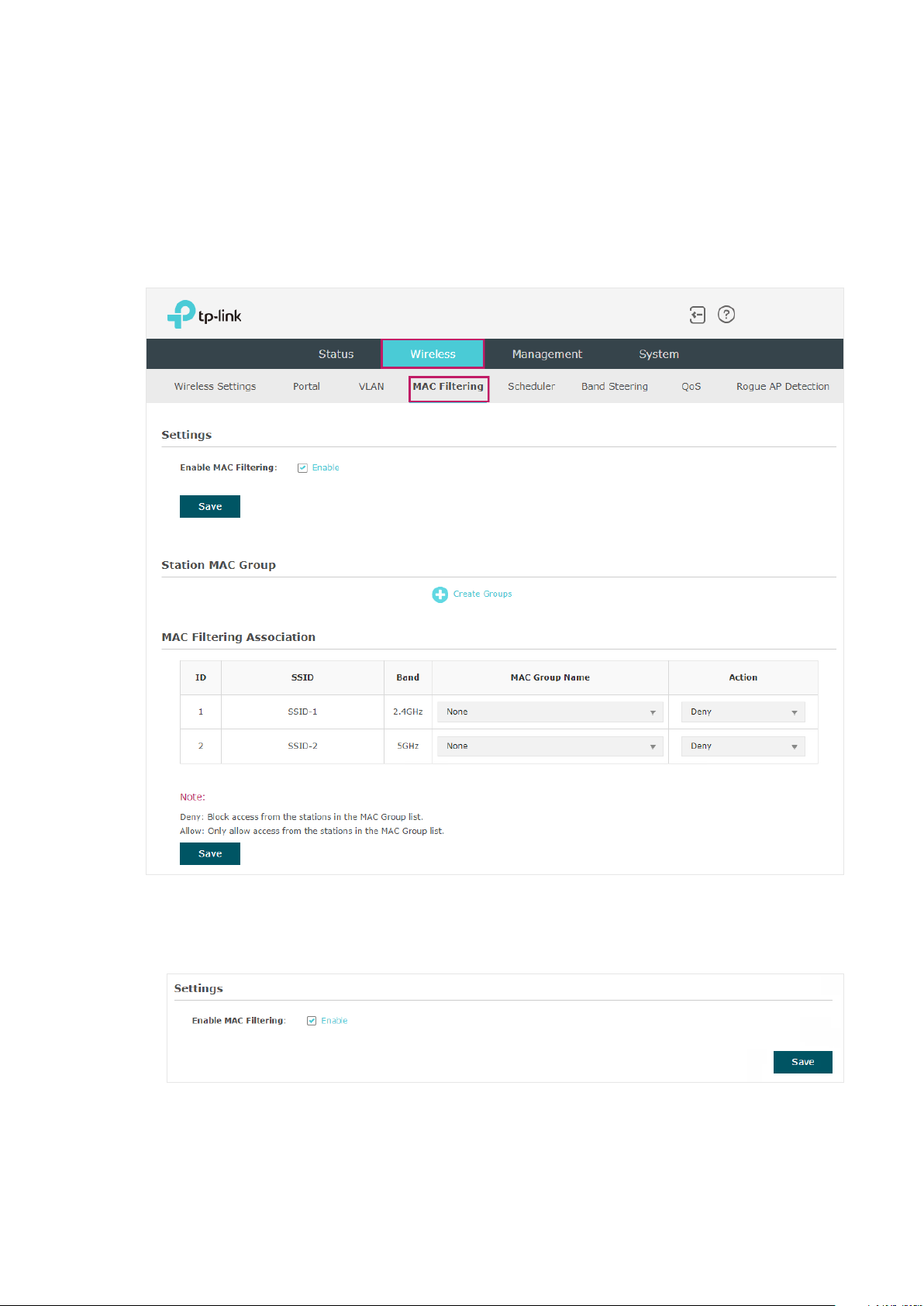Open the System tab
Viewport: 924px width, 1306px height.
659,354
